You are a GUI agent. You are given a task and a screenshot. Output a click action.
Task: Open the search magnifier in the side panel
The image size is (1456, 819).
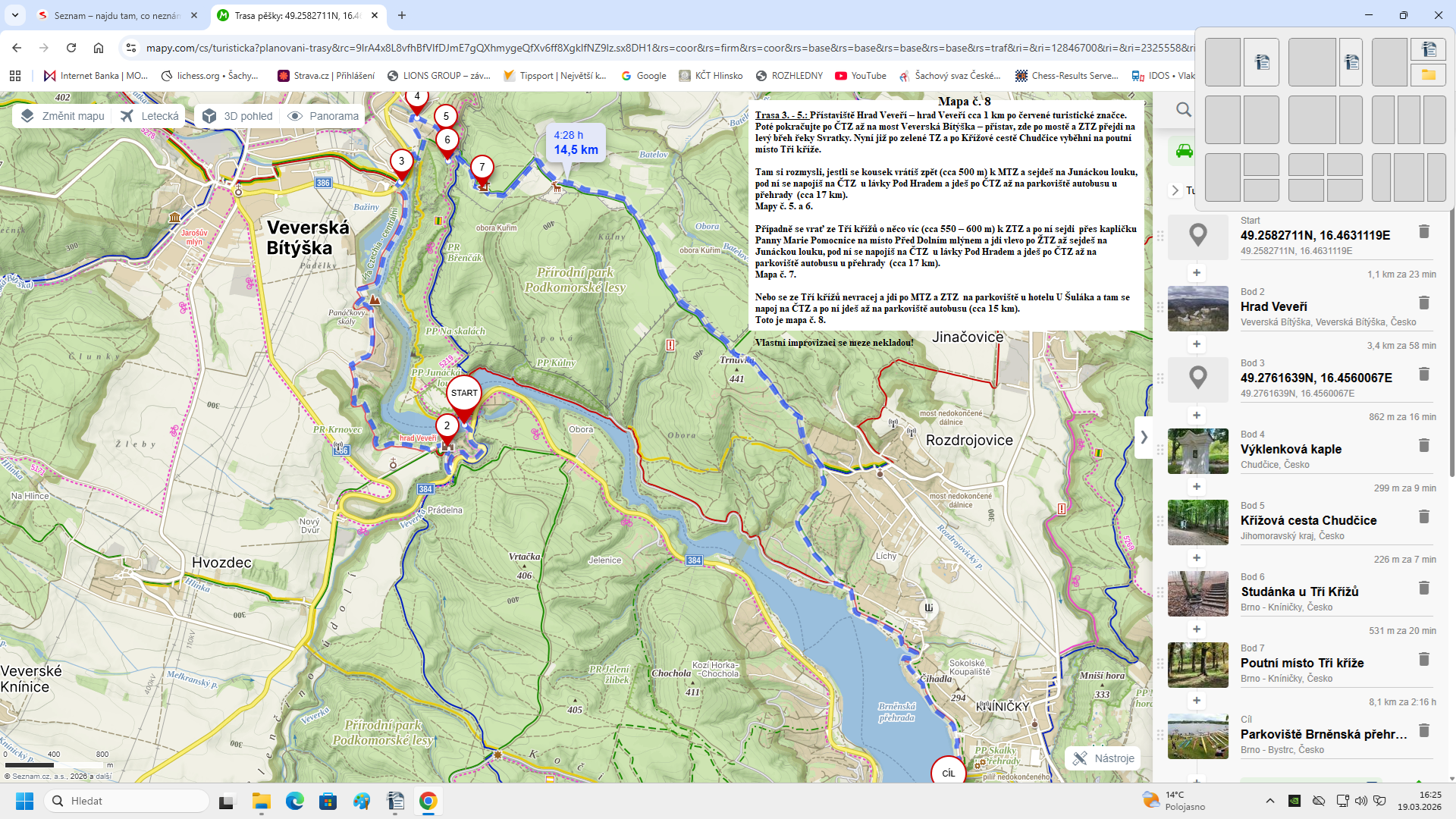click(1183, 110)
